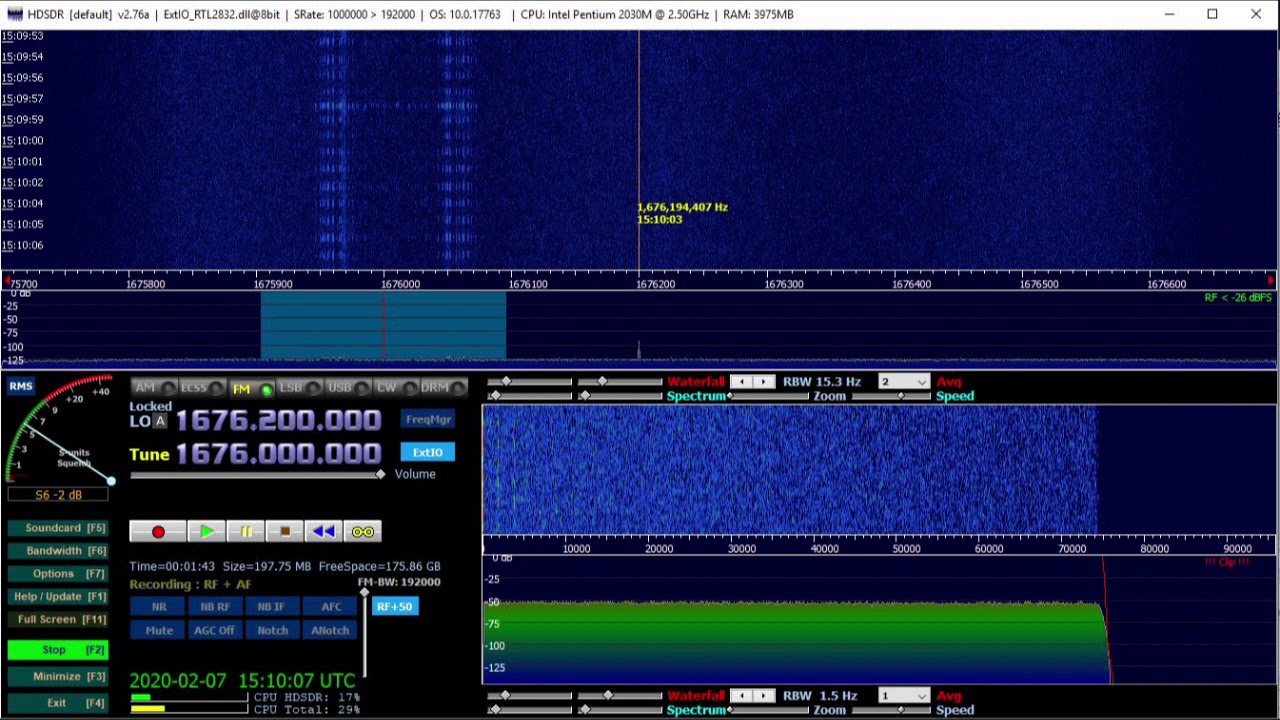
Task: Click the lower red Waterfall label
Action: (x=696, y=696)
